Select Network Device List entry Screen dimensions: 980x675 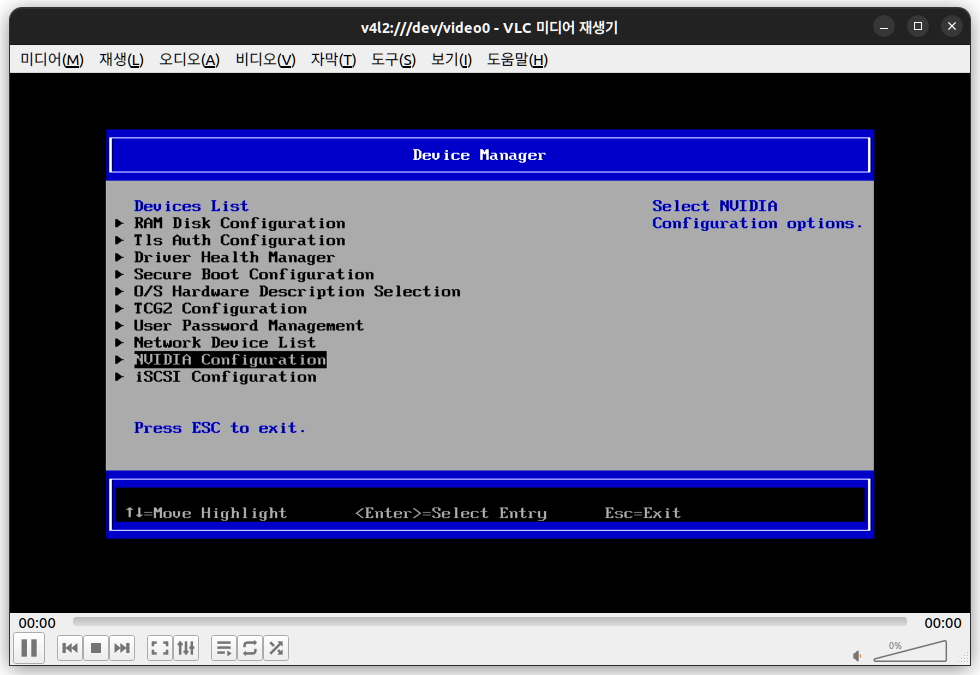(225, 342)
